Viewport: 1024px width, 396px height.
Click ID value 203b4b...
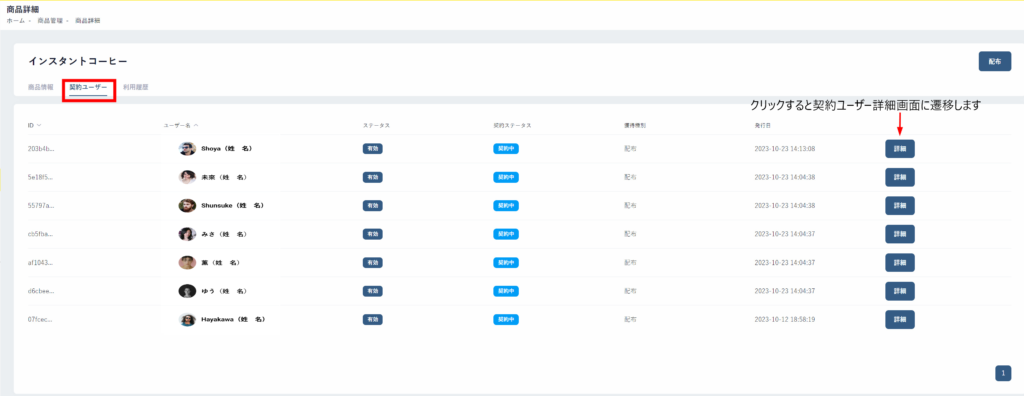click(41, 149)
